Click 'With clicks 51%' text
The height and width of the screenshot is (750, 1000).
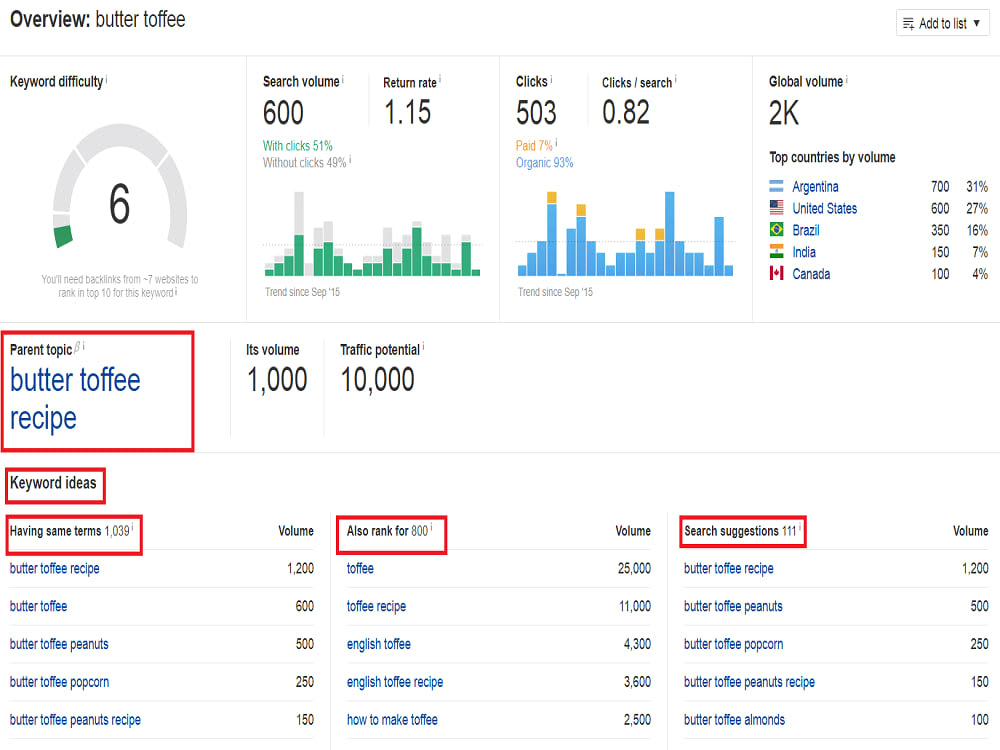(297, 145)
